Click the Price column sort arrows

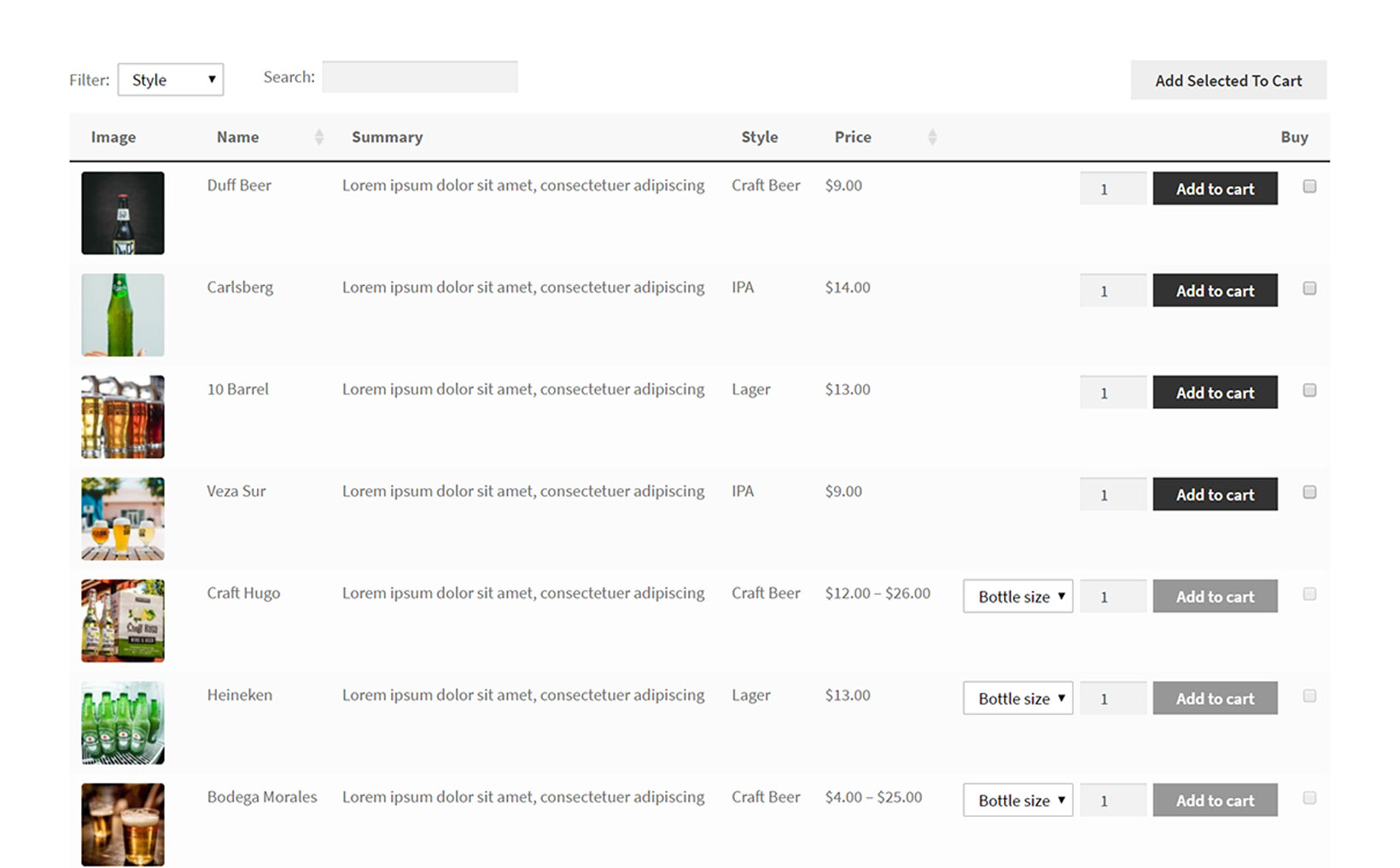click(931, 137)
